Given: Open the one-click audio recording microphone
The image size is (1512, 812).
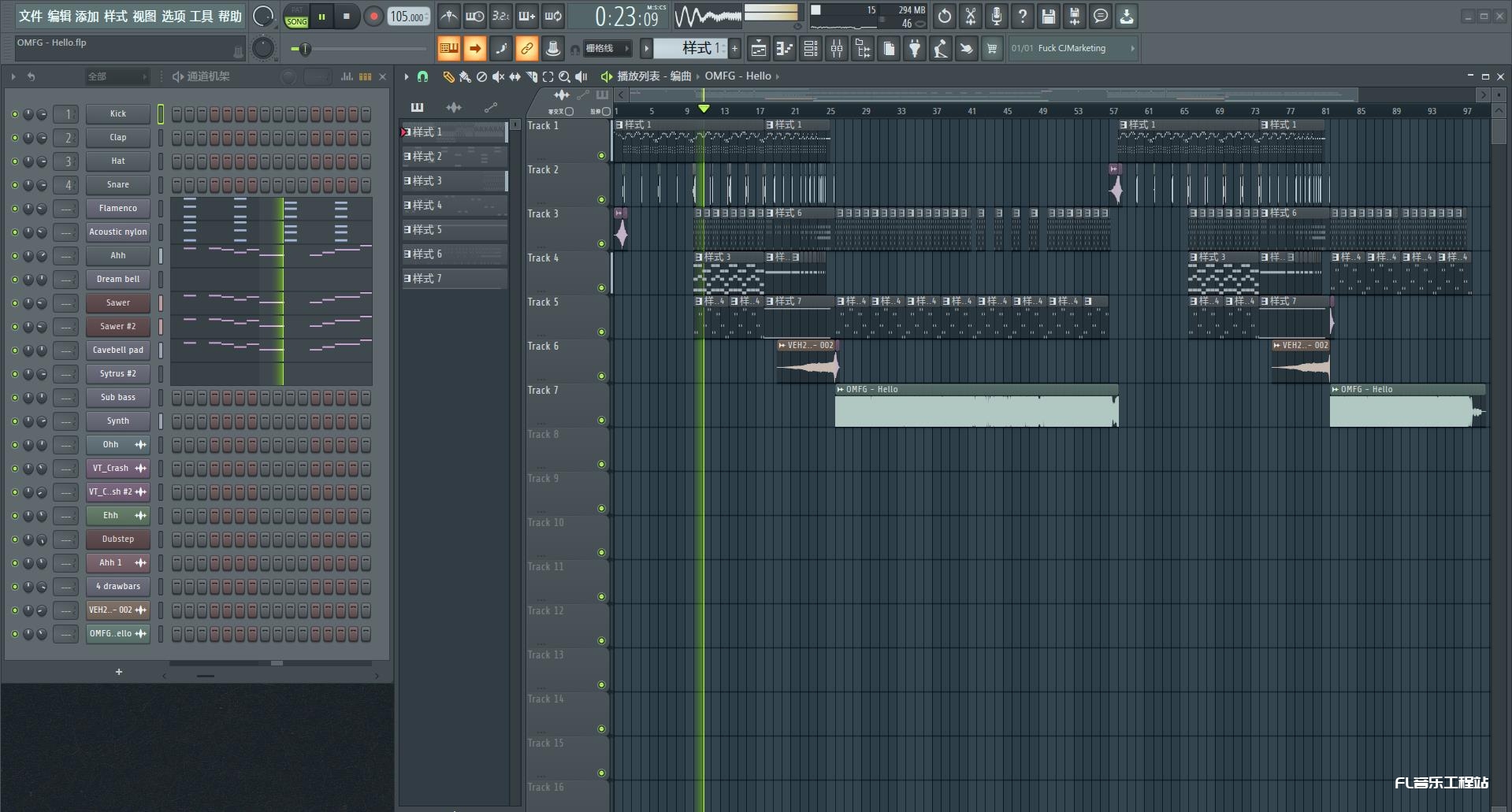Looking at the screenshot, I should tap(997, 16).
